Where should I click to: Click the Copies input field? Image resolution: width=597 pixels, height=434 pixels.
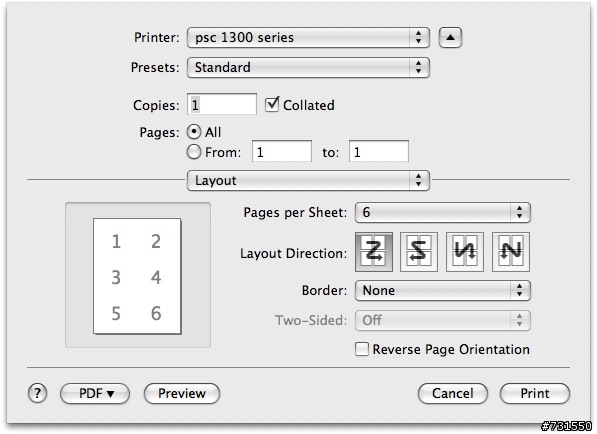point(222,104)
